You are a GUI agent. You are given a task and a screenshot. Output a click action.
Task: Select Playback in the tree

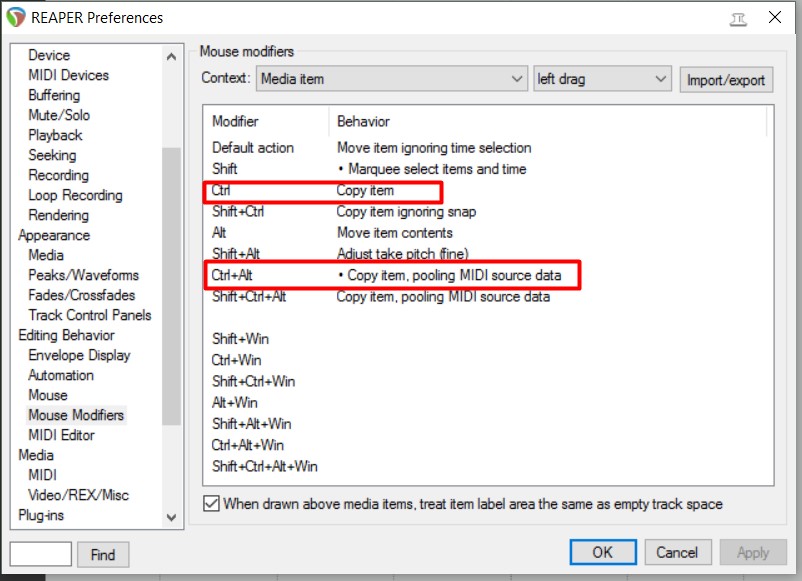[55, 135]
